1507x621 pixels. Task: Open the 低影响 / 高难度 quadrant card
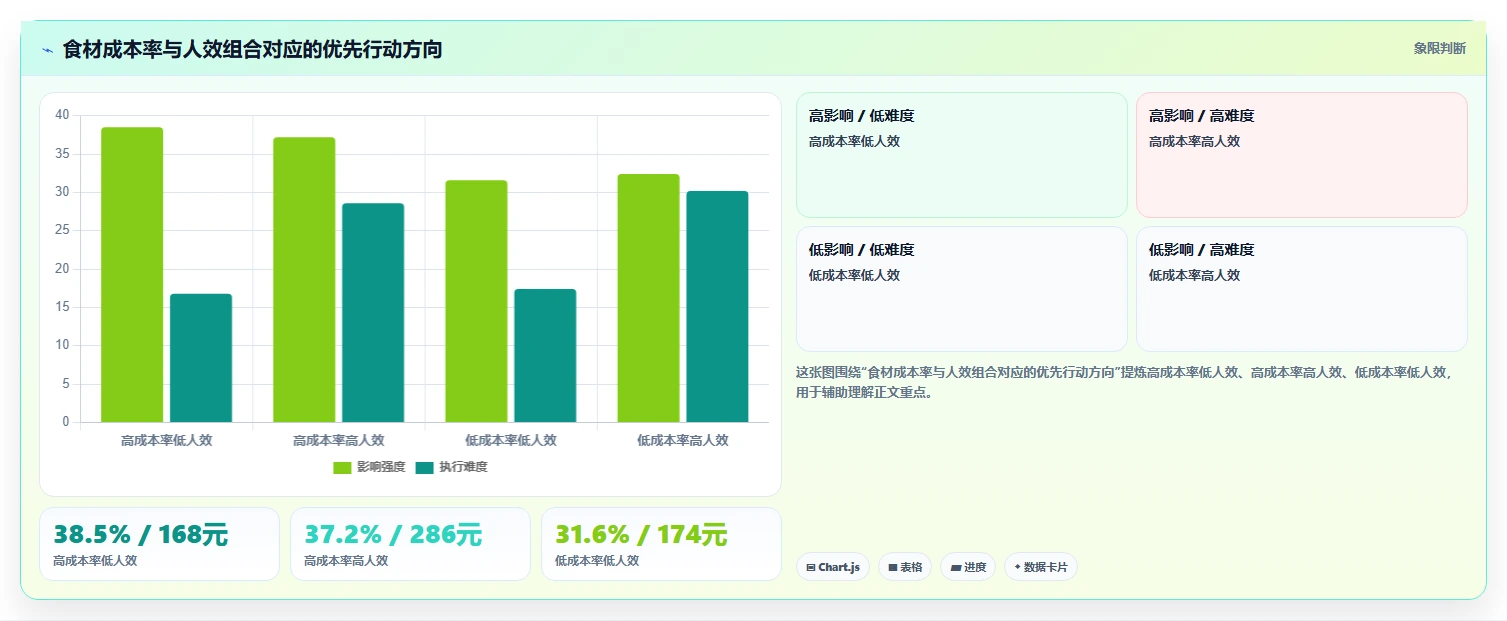tap(1302, 289)
